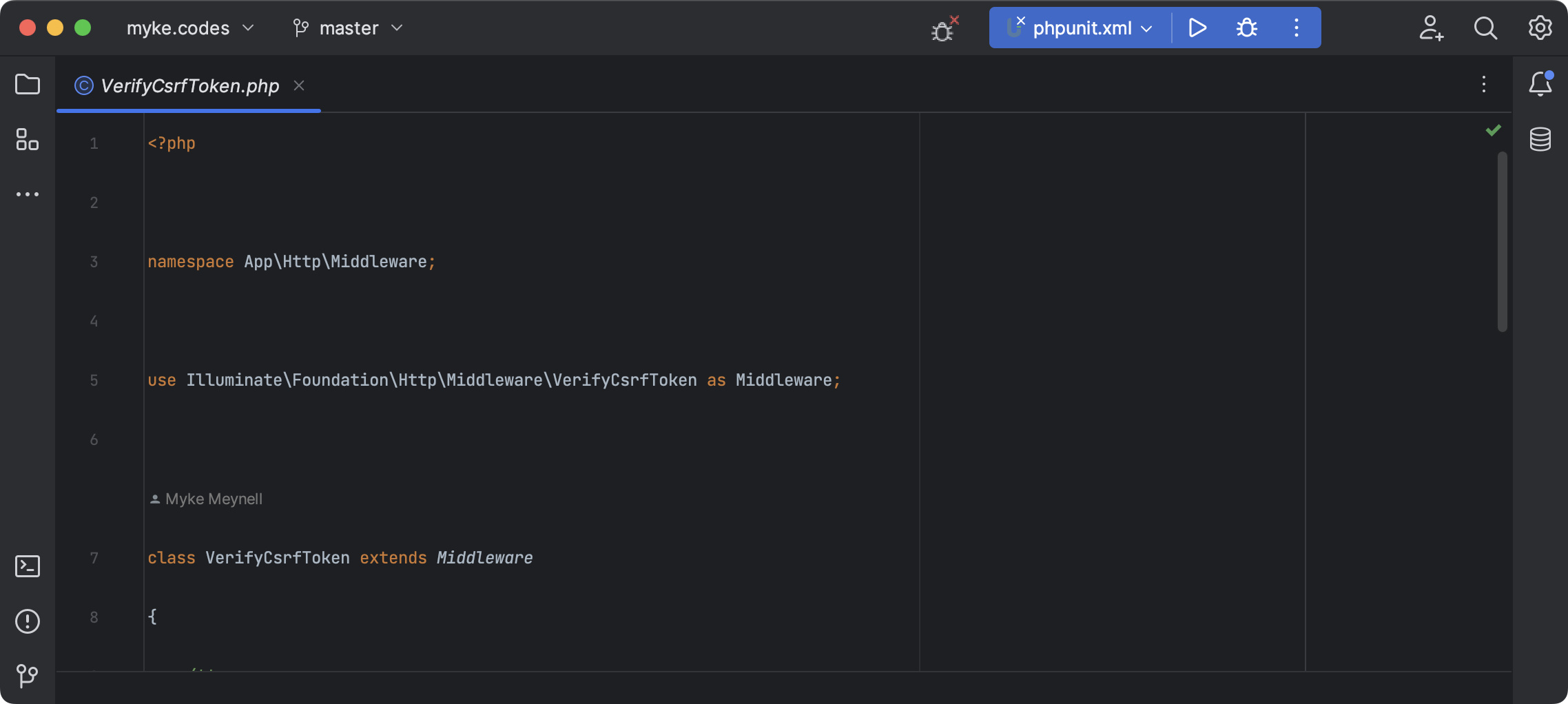Open the Git version control panel

28,675
